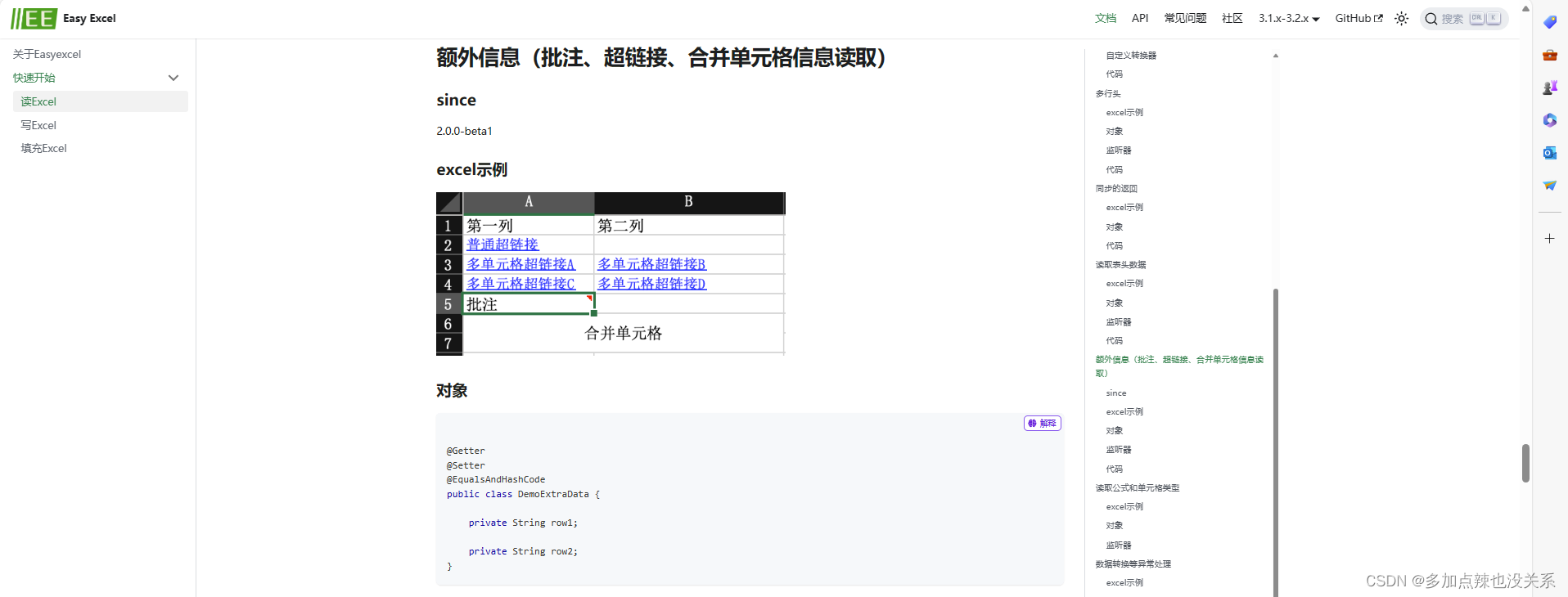Click the since heading in the article

456,100
